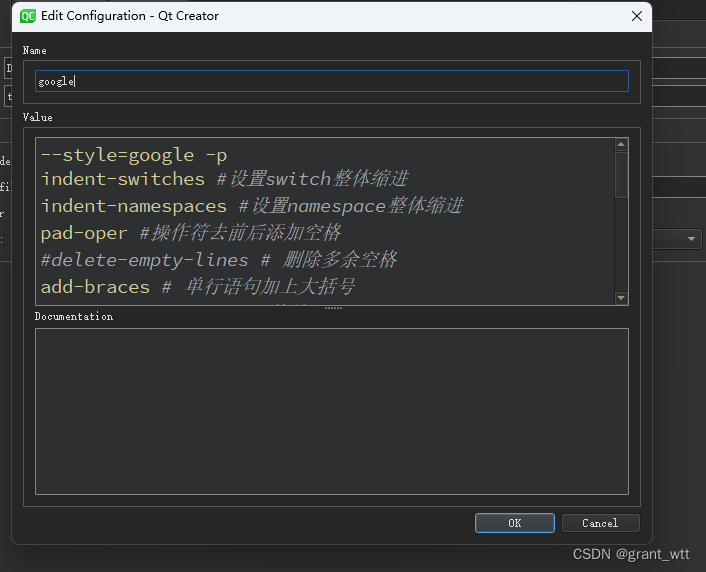Cancel the Edit Configuration dialog

pyautogui.click(x=601, y=523)
